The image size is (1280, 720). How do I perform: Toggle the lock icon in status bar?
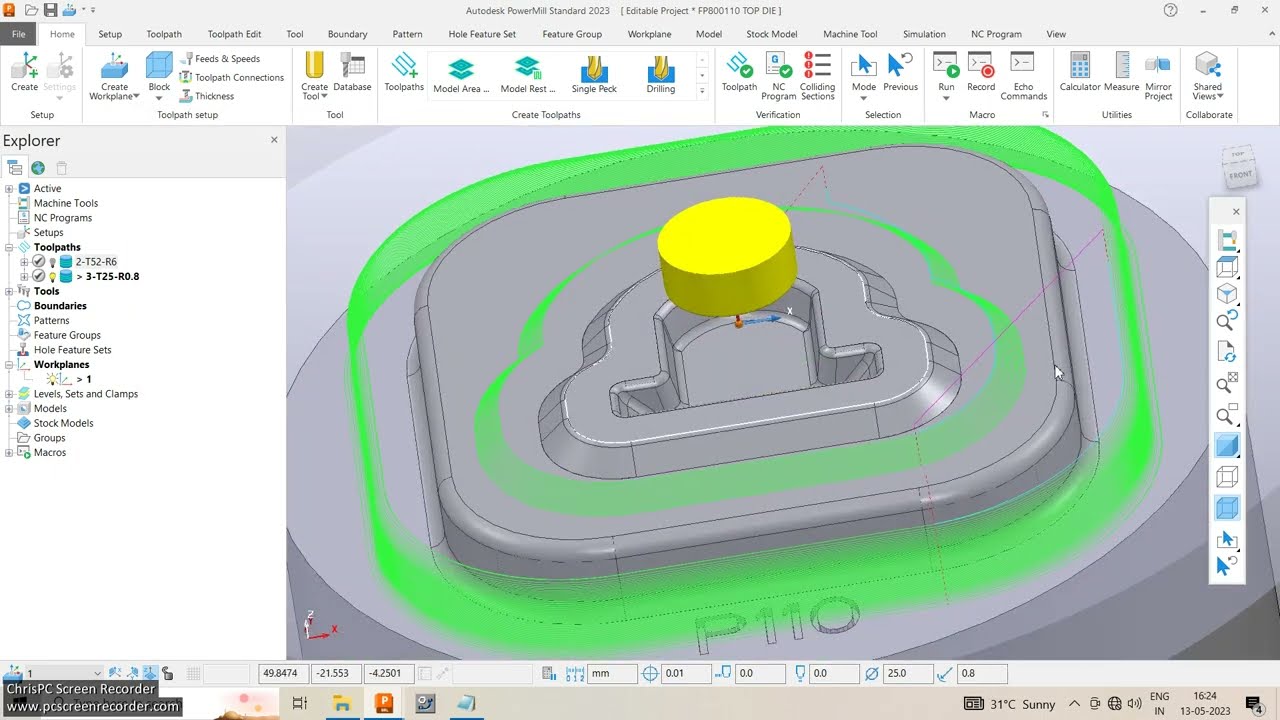(168, 674)
